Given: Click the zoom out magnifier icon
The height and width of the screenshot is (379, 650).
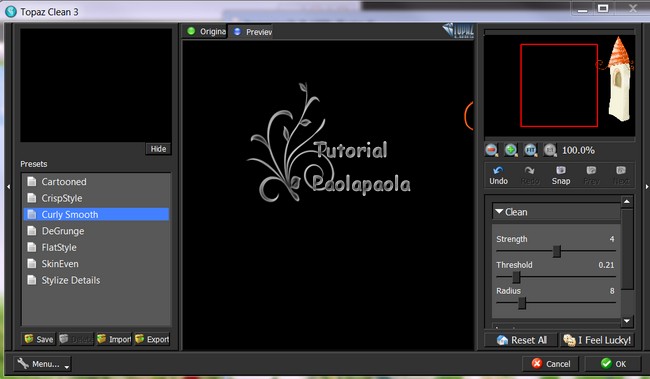Looking at the screenshot, I should point(491,150).
